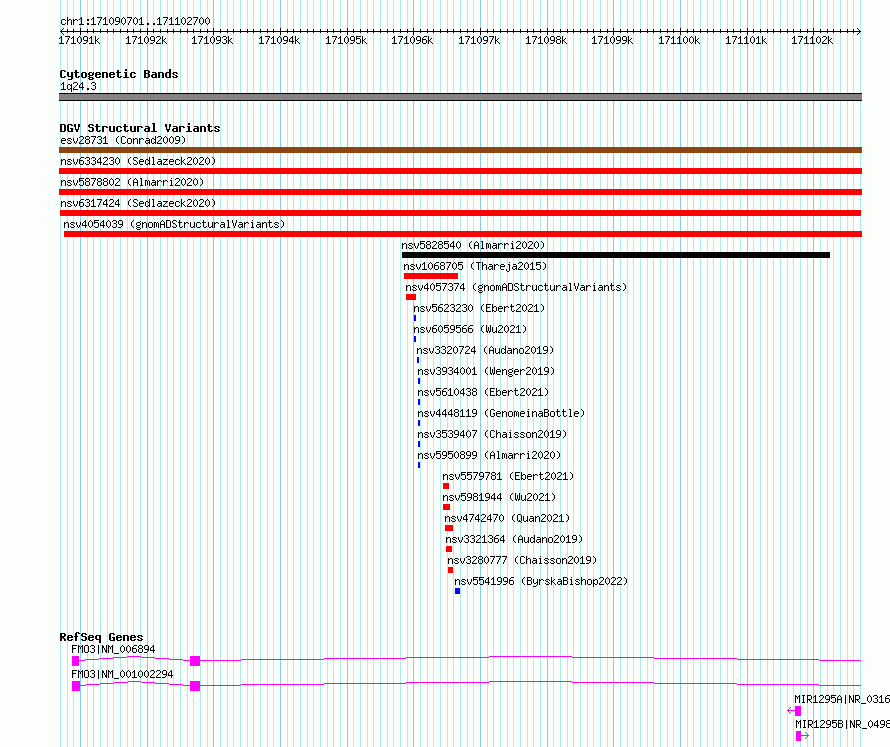This screenshot has height=747, width=890.
Task: Click the red nsv5579781 variant block
Action: coord(446,486)
